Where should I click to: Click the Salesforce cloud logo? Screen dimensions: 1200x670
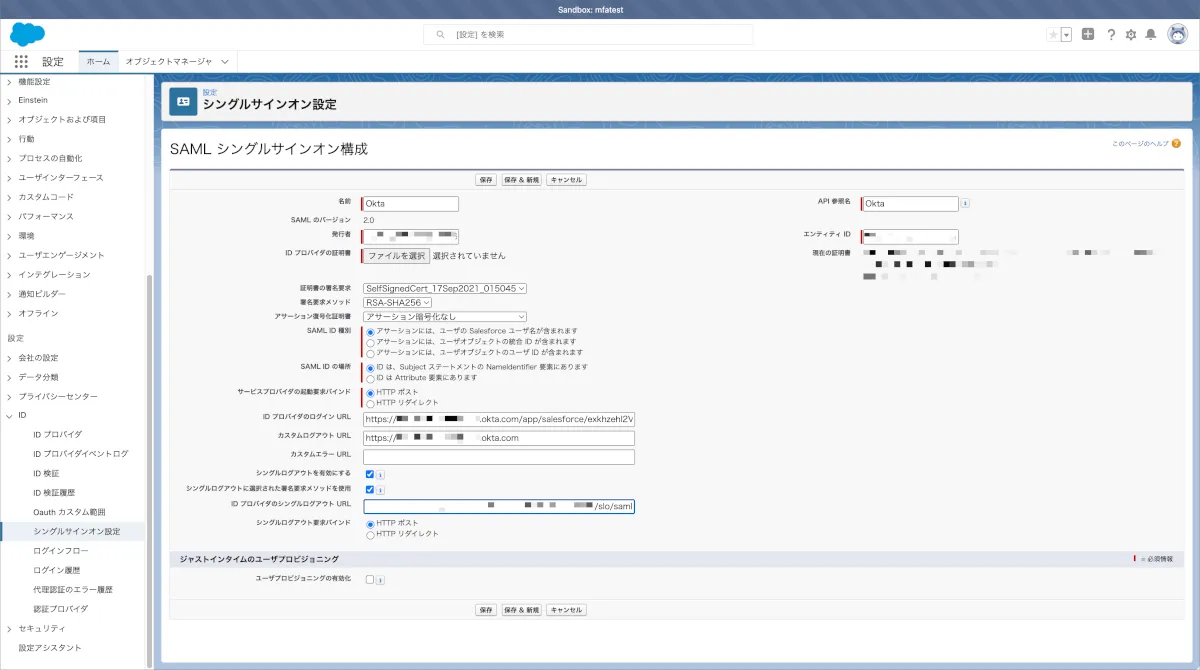pos(27,34)
